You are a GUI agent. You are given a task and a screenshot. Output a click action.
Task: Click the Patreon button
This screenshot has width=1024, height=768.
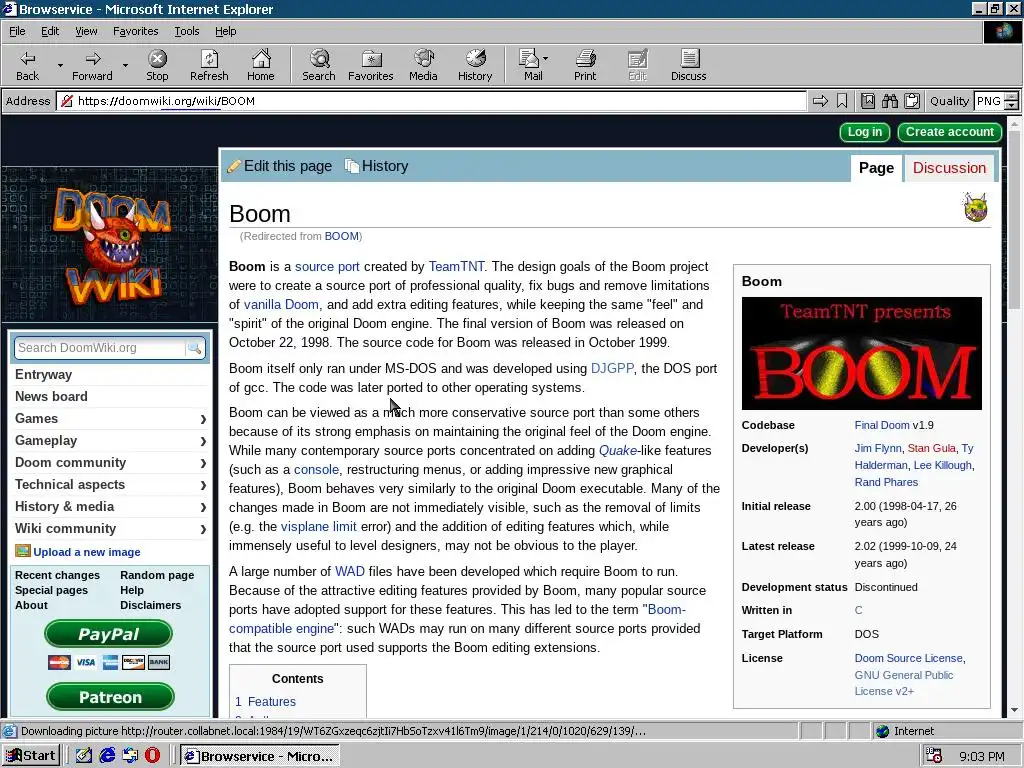(x=110, y=697)
